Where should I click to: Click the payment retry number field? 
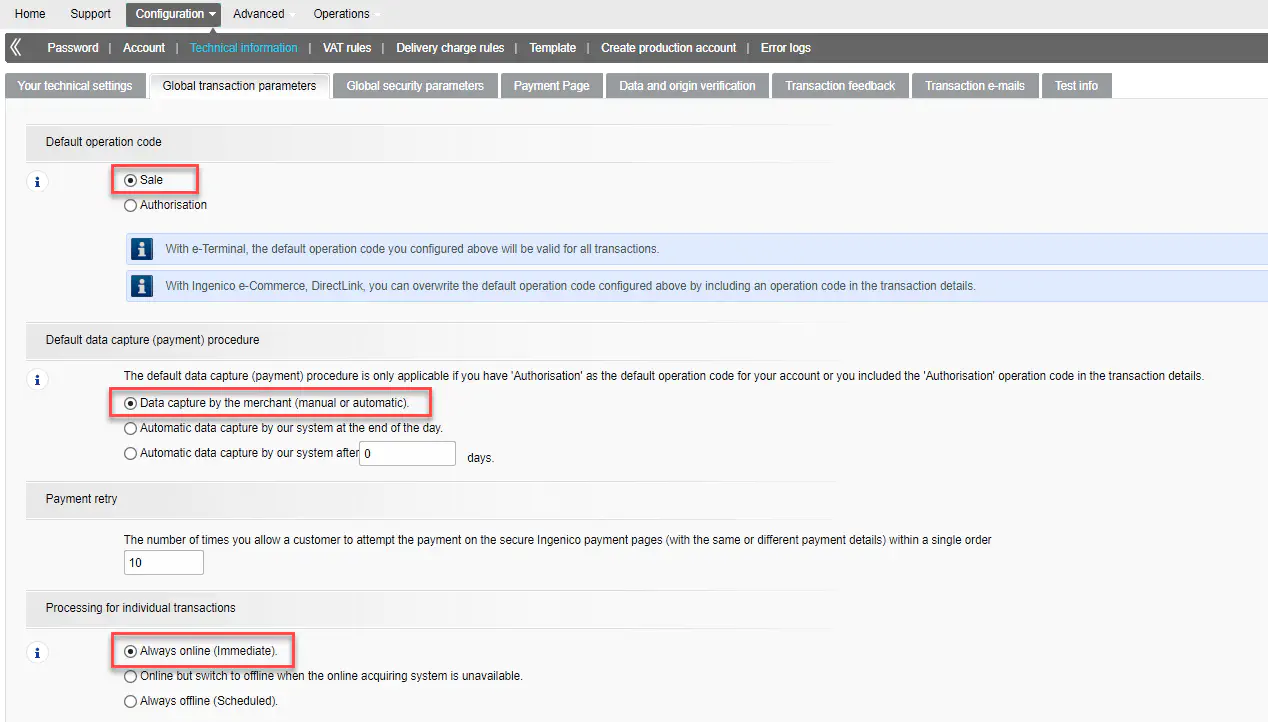[x=164, y=563]
